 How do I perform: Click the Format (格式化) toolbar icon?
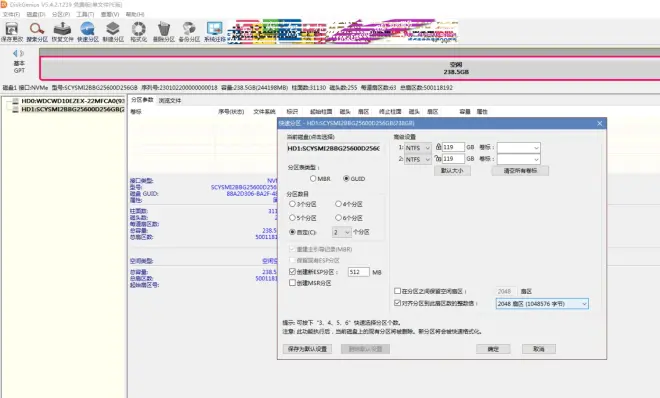click(x=138, y=32)
